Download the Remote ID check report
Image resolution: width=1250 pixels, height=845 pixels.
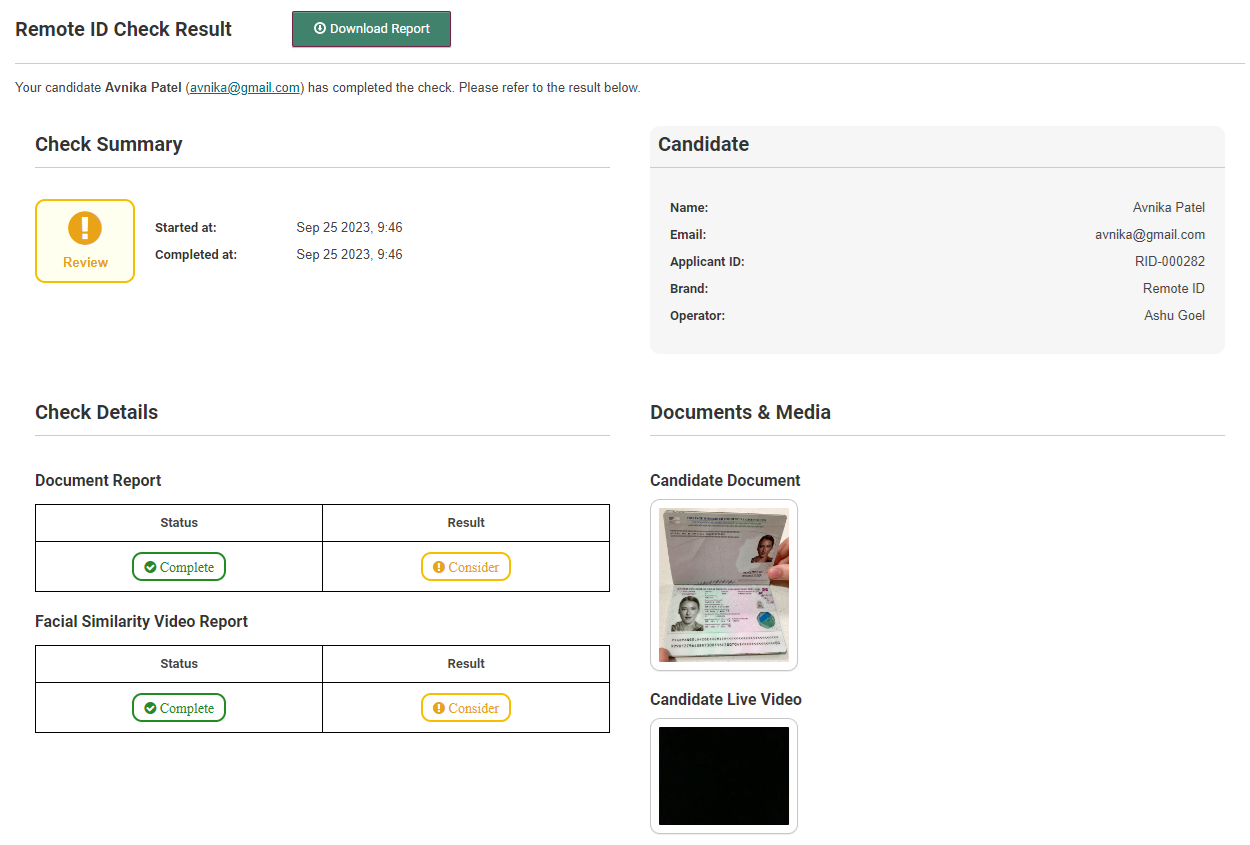(x=371, y=29)
